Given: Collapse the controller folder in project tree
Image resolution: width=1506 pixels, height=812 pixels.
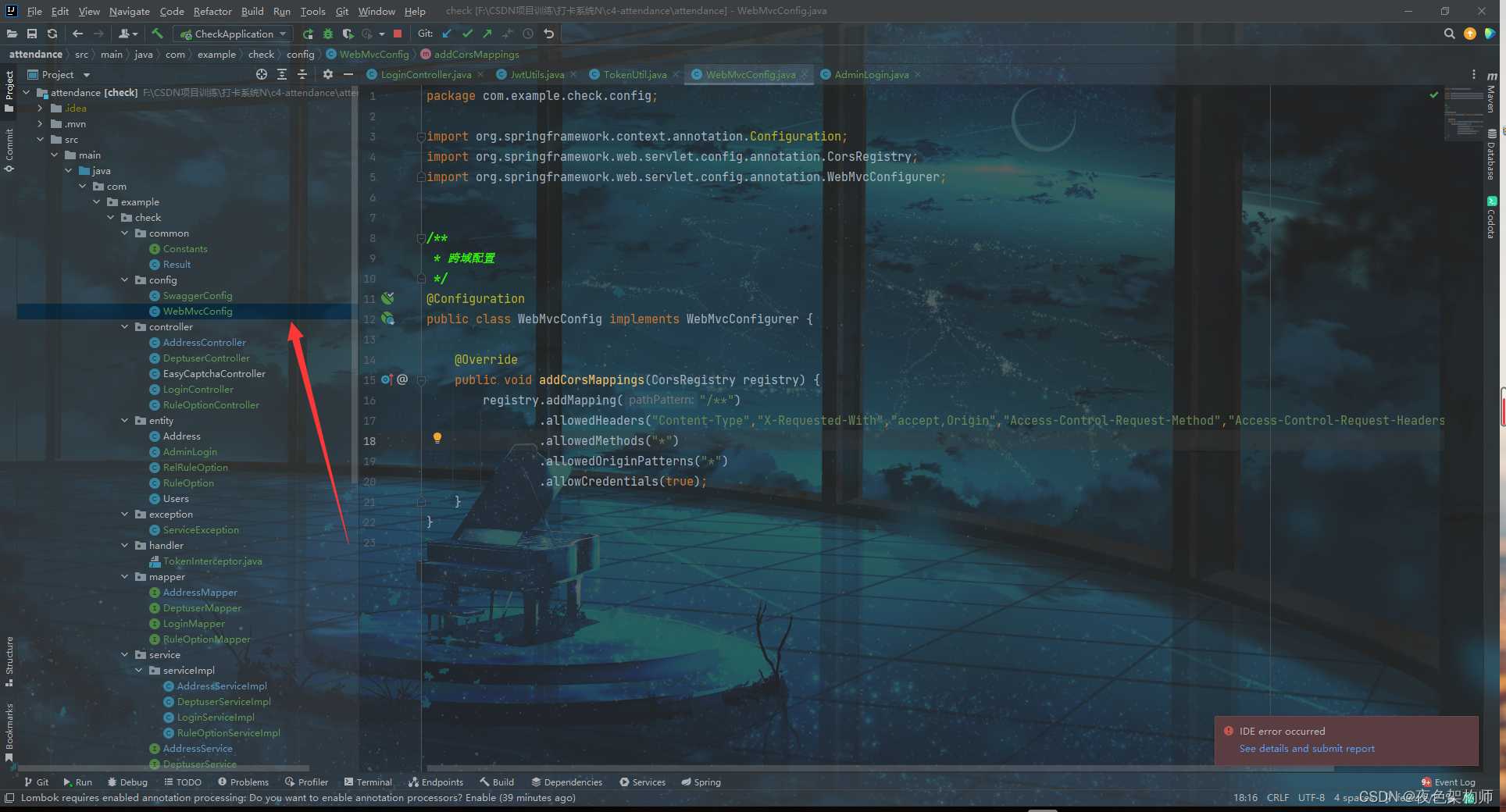Looking at the screenshot, I should pyautogui.click(x=125, y=327).
